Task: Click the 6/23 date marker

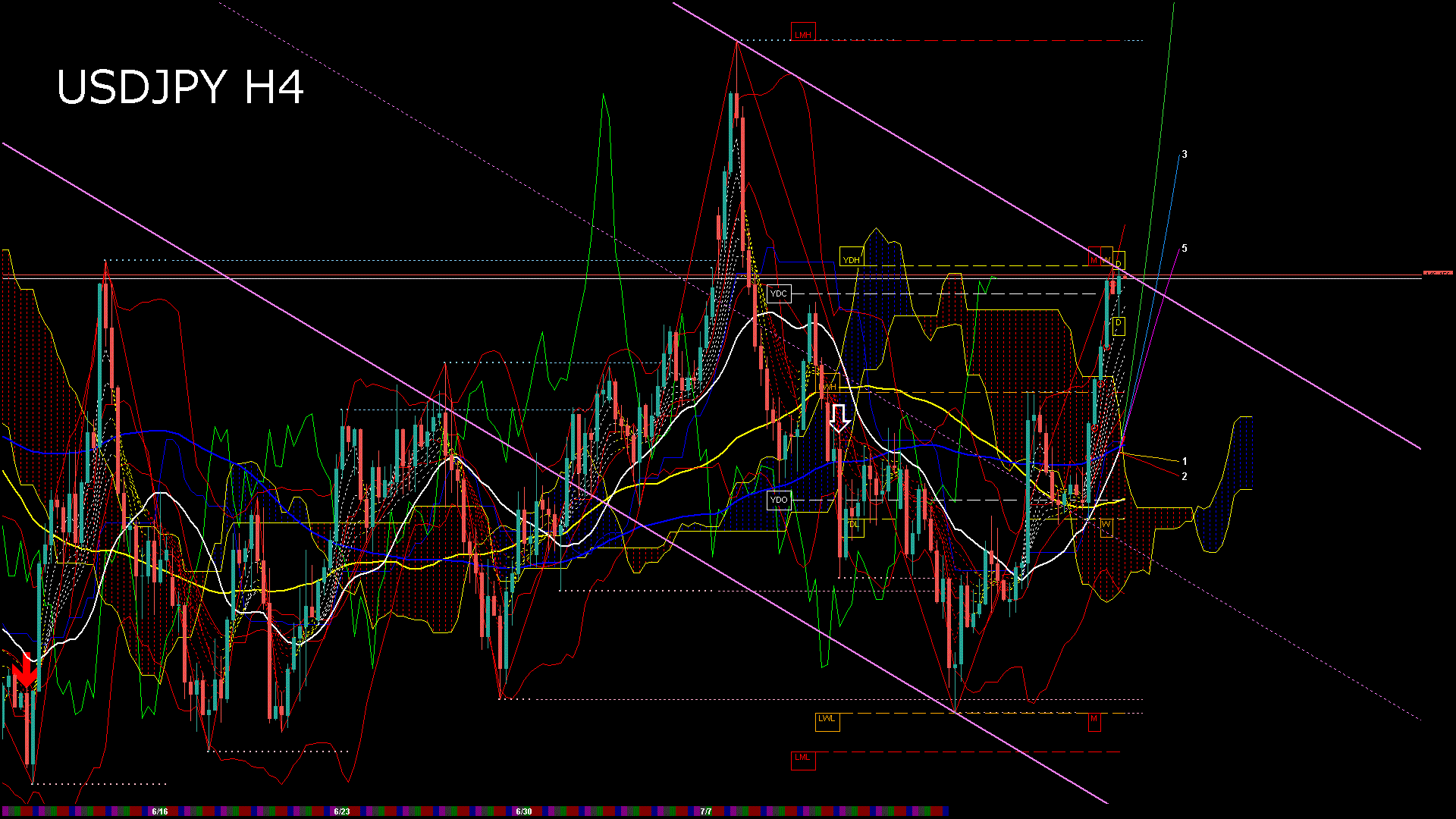Action: (342, 811)
